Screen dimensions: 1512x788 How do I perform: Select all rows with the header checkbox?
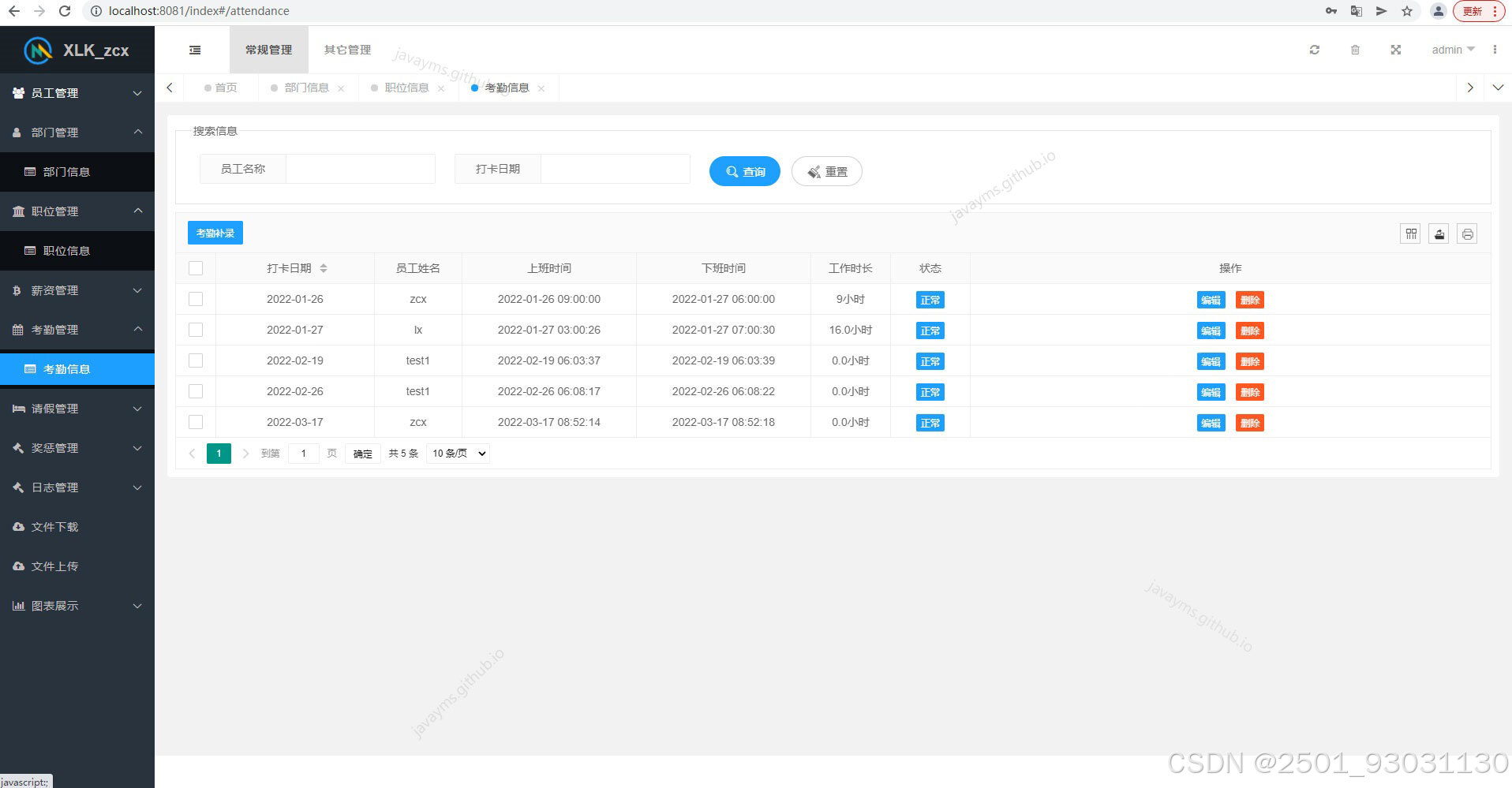[x=196, y=268]
